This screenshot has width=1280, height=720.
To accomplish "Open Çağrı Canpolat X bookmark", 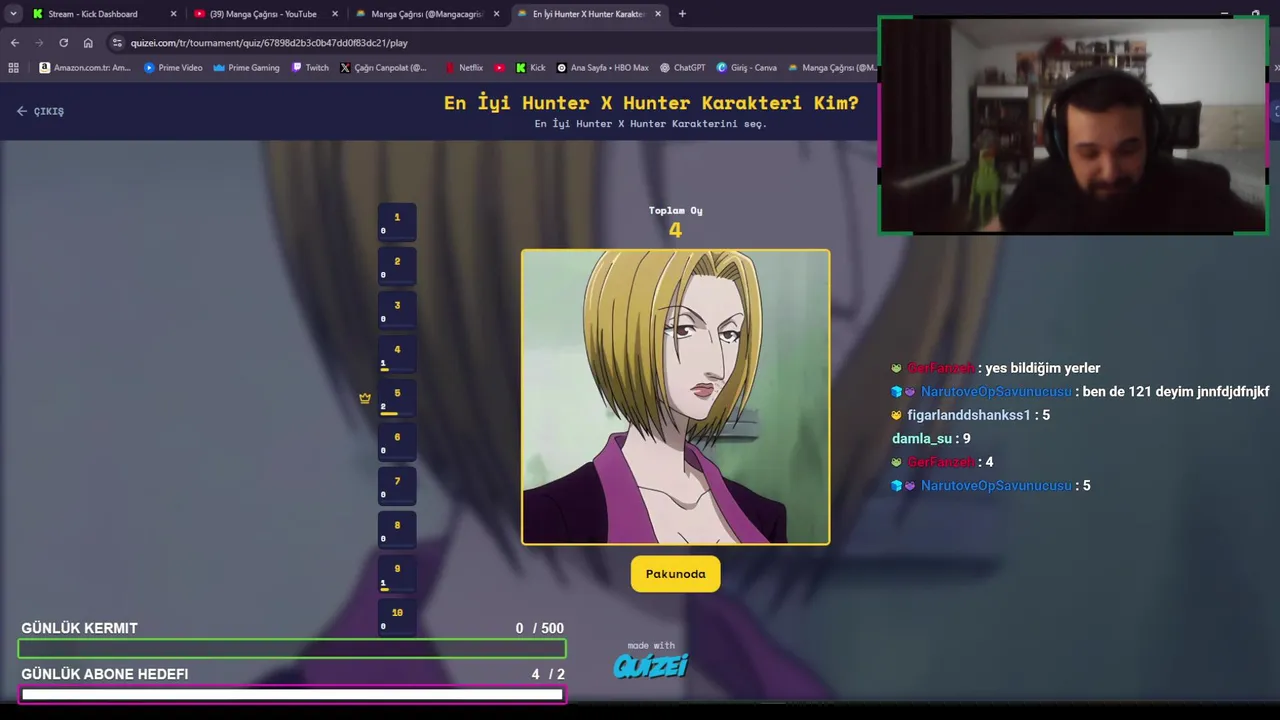I will (383, 68).
